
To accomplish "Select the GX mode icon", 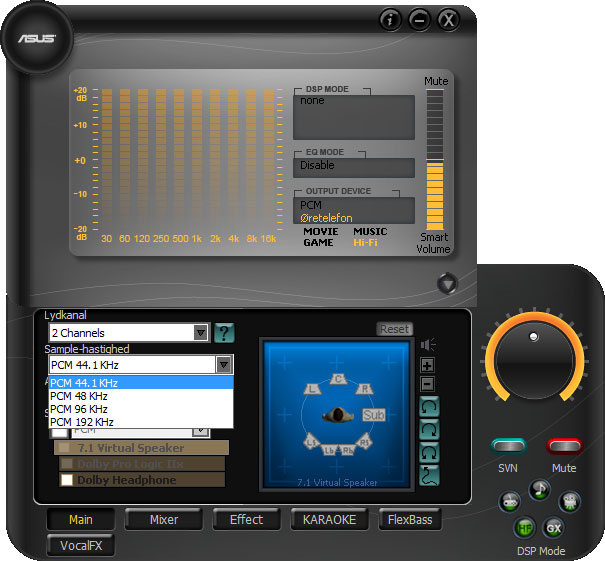I will [554, 527].
